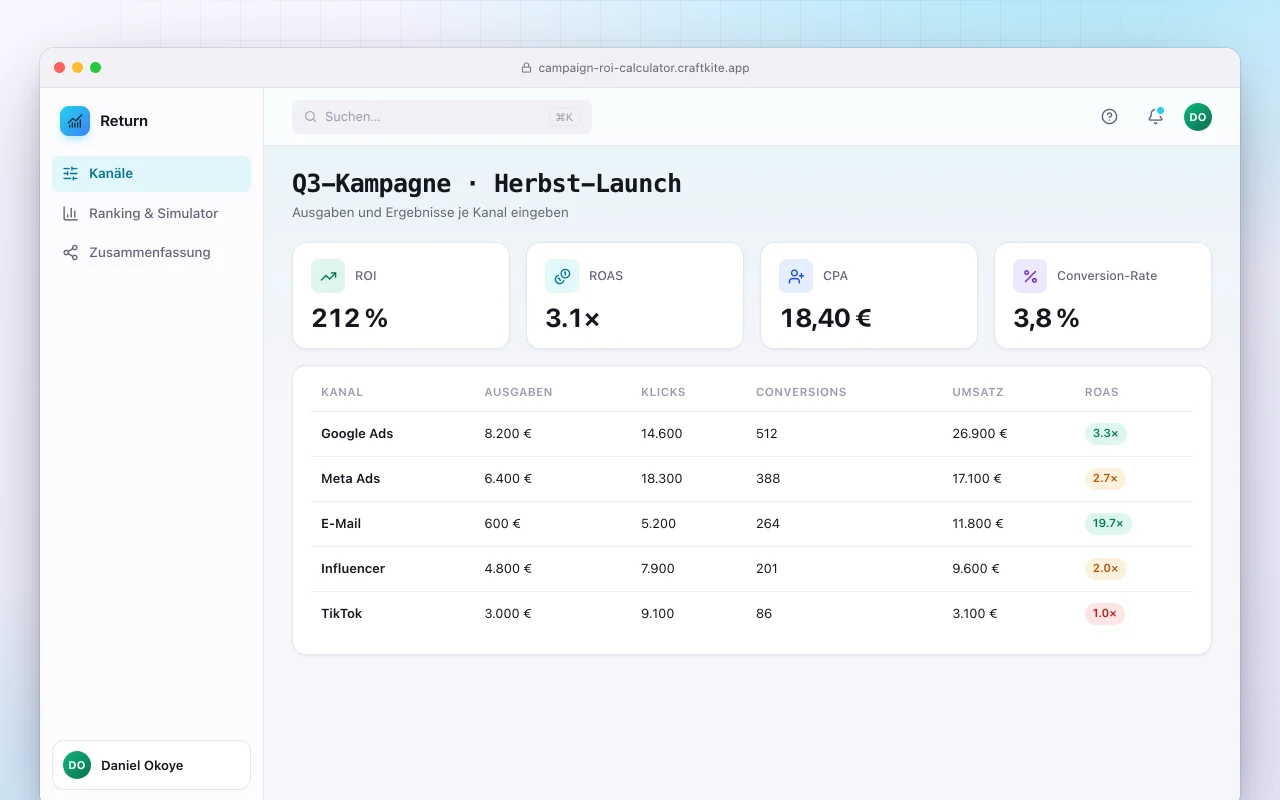Select the TikTok channel name
Image resolution: width=1280 pixels, height=800 pixels.
(x=342, y=614)
